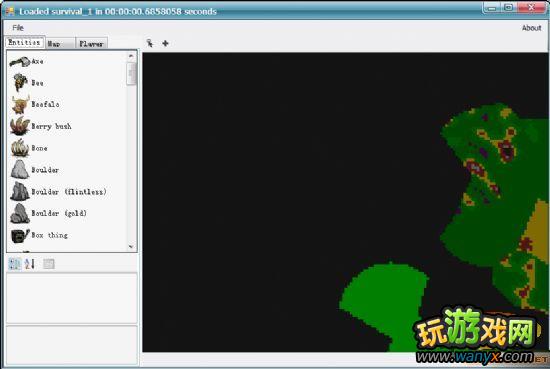Click the entity list scroll-down arrow
This screenshot has width=550, height=369.
pyautogui.click(x=131, y=247)
